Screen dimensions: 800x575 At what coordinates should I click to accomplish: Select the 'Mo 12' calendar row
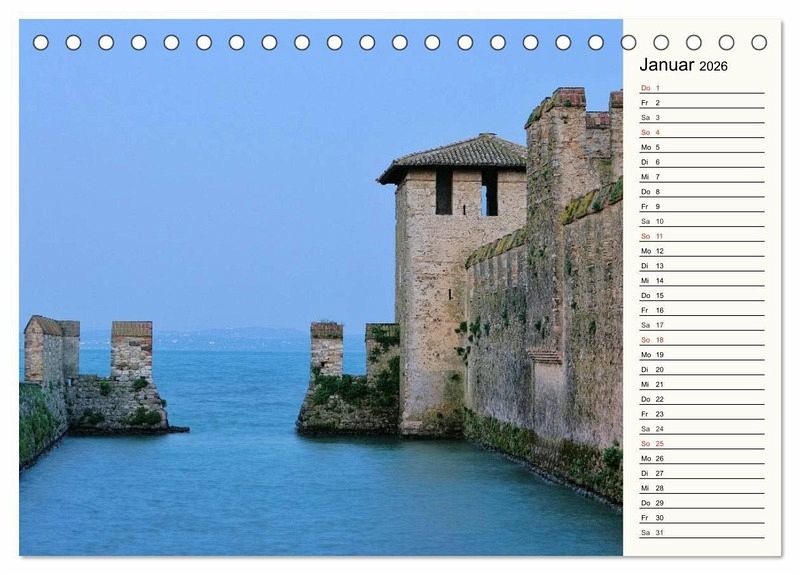coord(702,251)
